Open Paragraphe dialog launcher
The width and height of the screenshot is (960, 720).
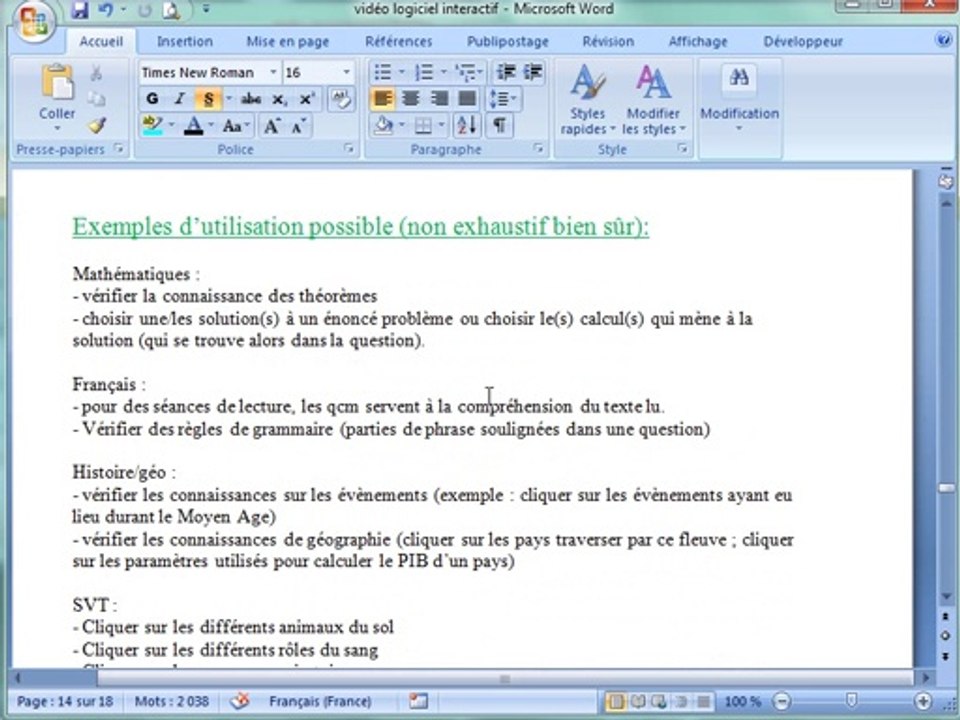click(x=539, y=149)
